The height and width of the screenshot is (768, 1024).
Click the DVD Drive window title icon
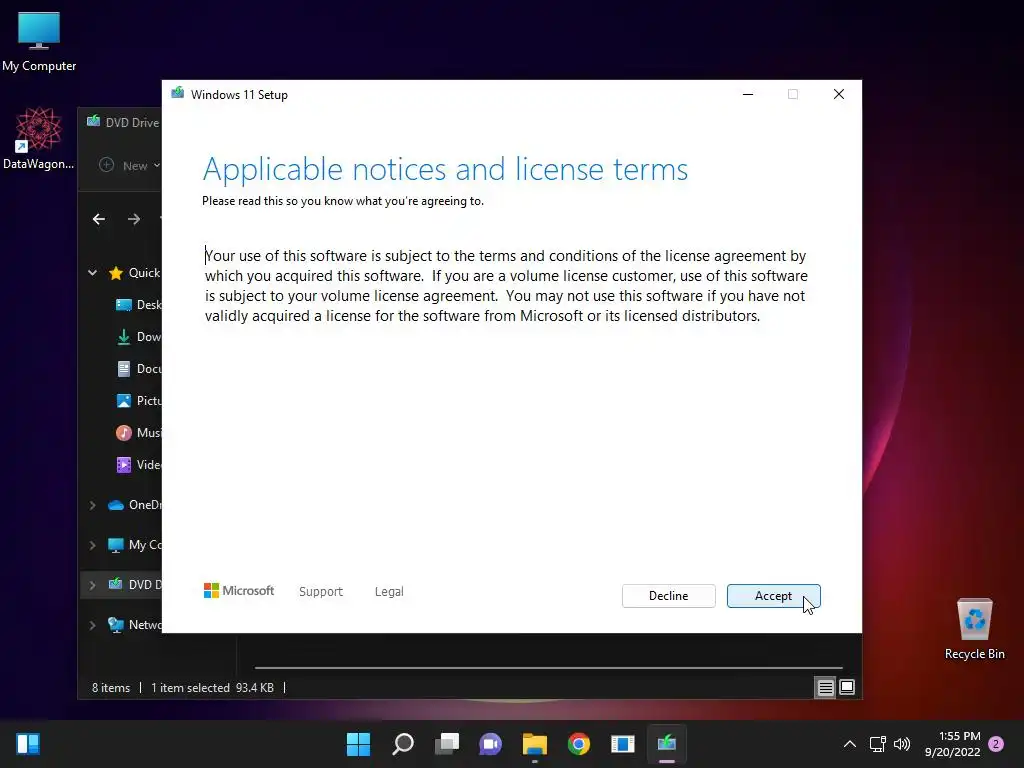tap(93, 121)
